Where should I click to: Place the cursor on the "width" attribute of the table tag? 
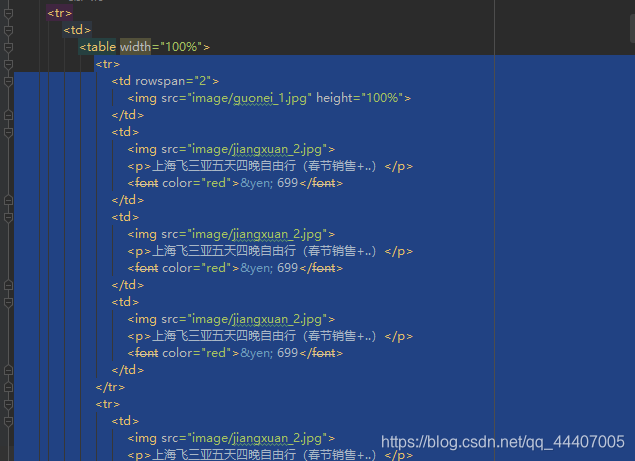(x=135, y=47)
